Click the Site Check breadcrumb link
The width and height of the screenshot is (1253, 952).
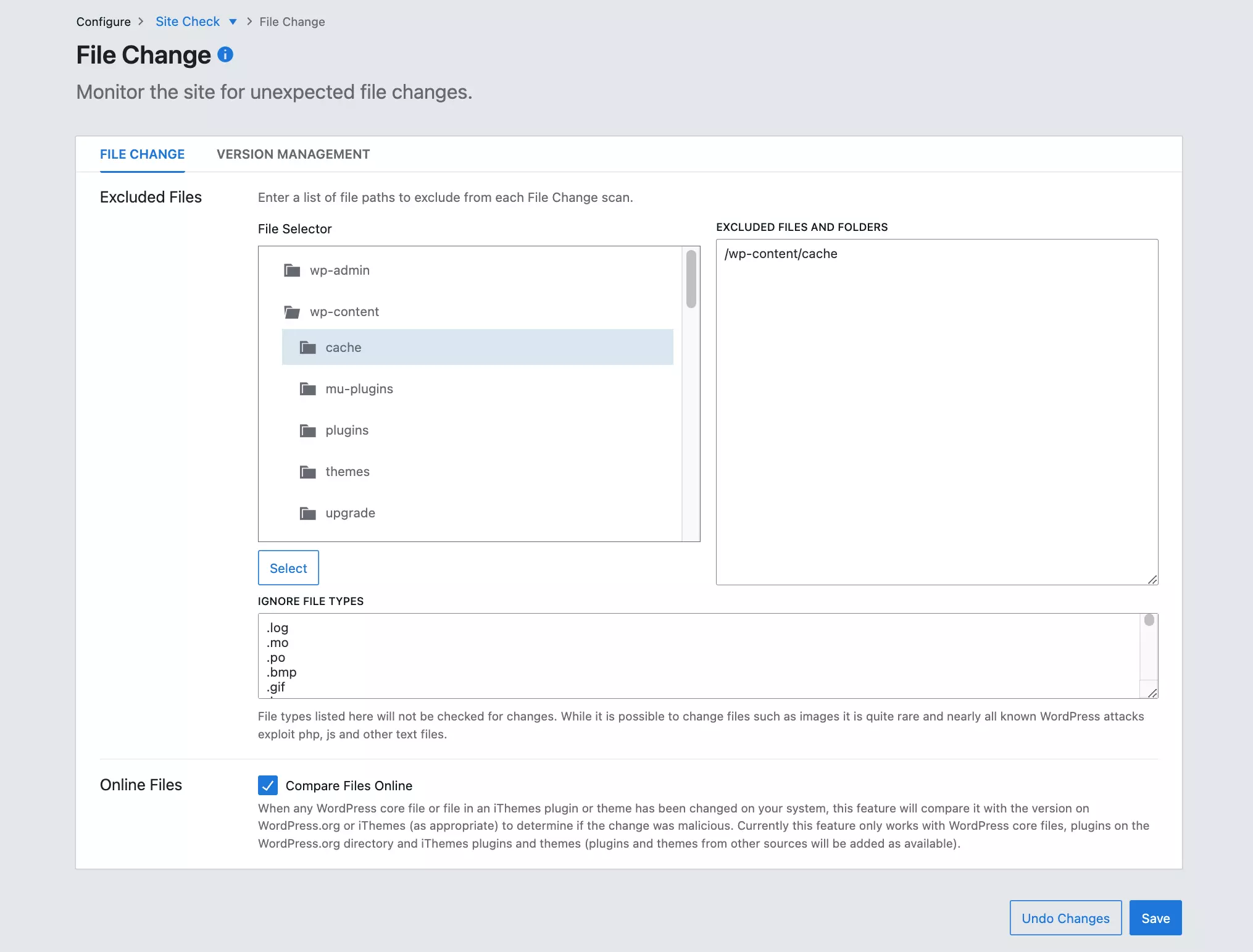[187, 22]
